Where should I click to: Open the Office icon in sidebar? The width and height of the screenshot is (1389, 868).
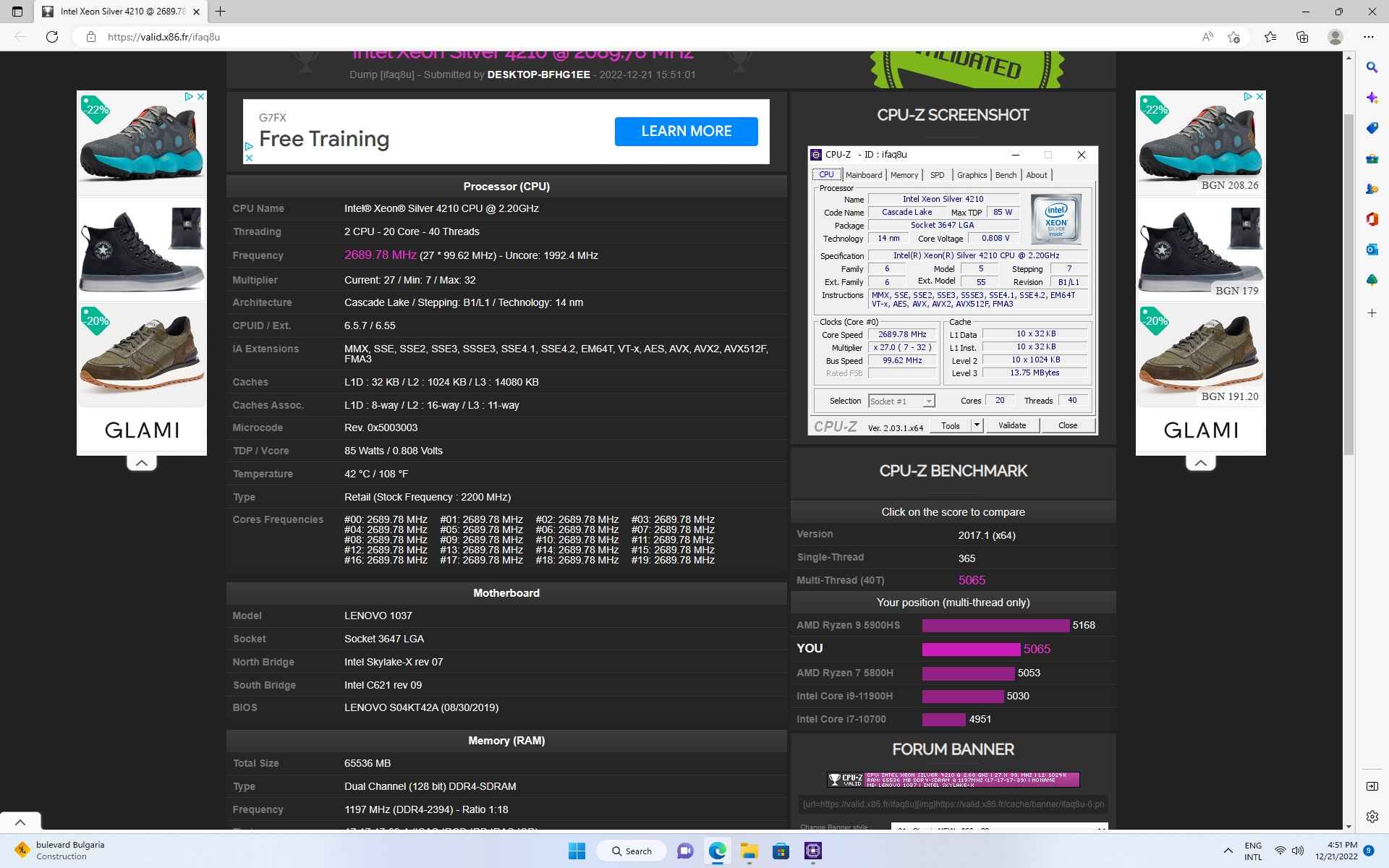tap(1372, 219)
